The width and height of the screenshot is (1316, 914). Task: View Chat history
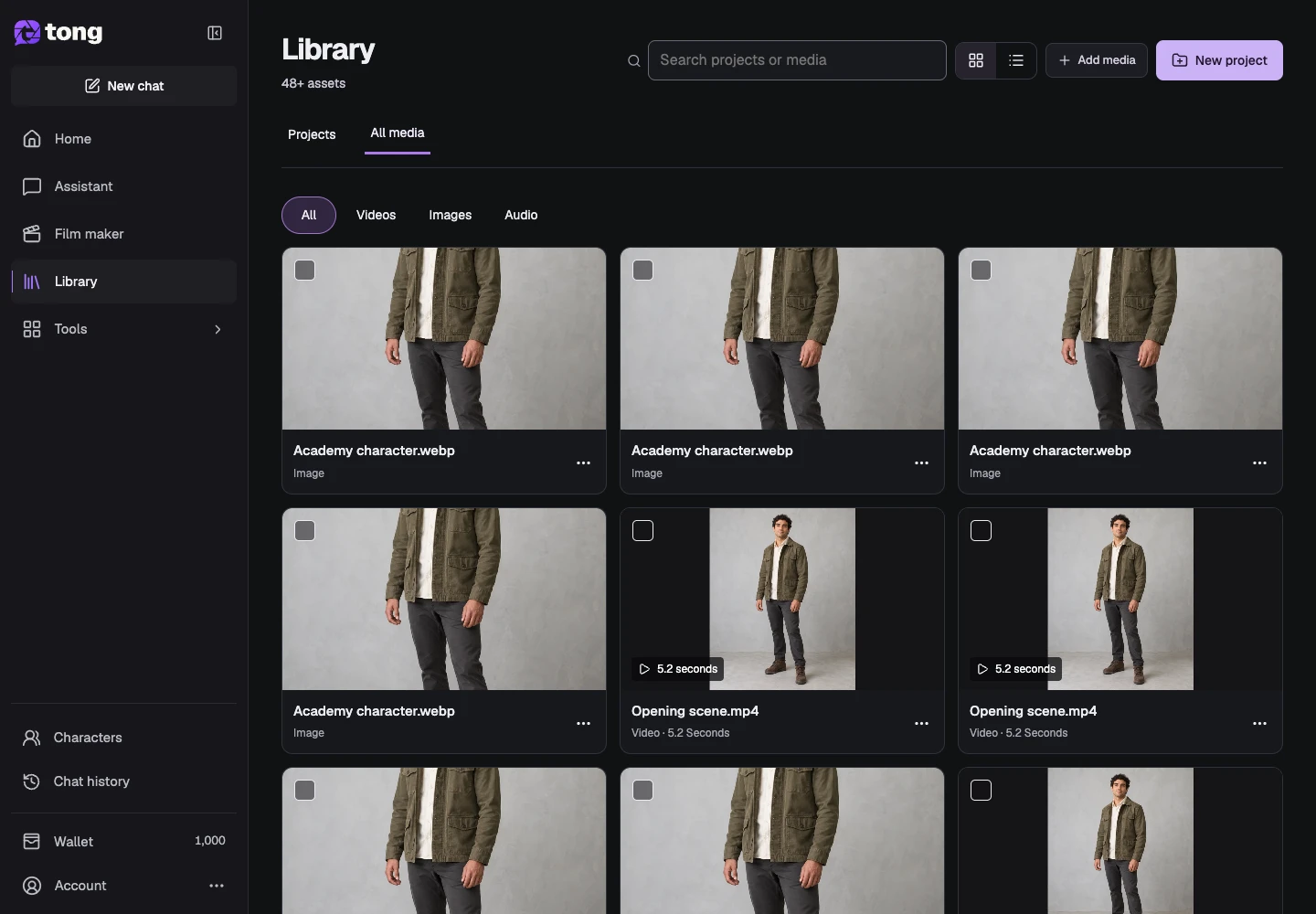click(123, 781)
